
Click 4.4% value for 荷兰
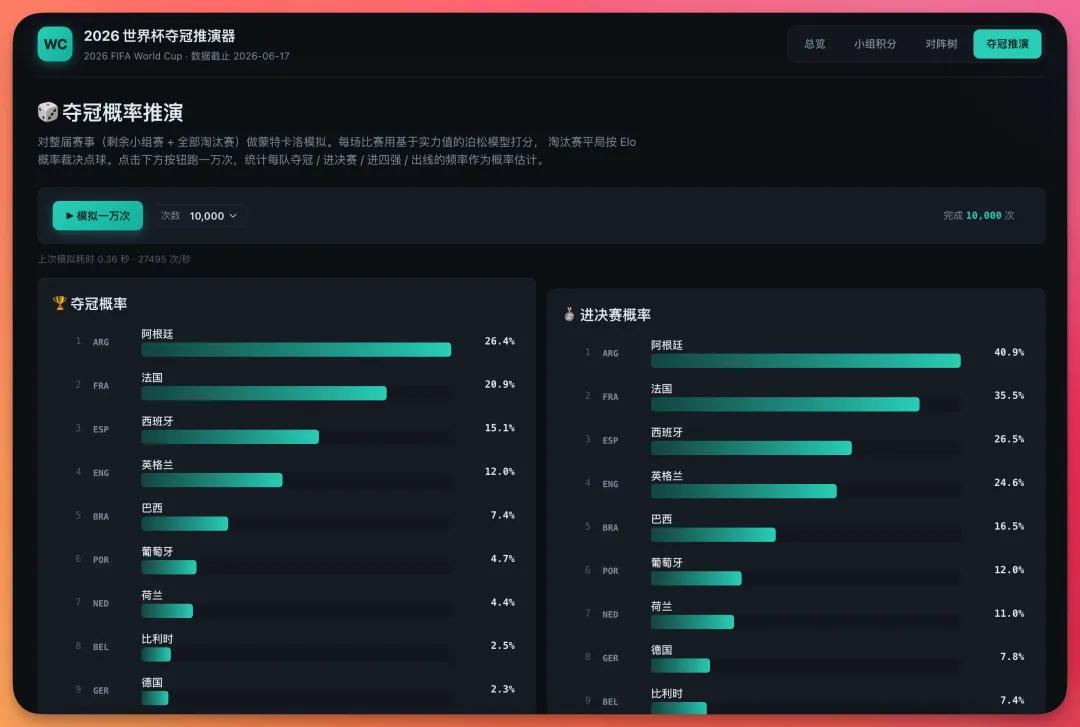coord(502,602)
